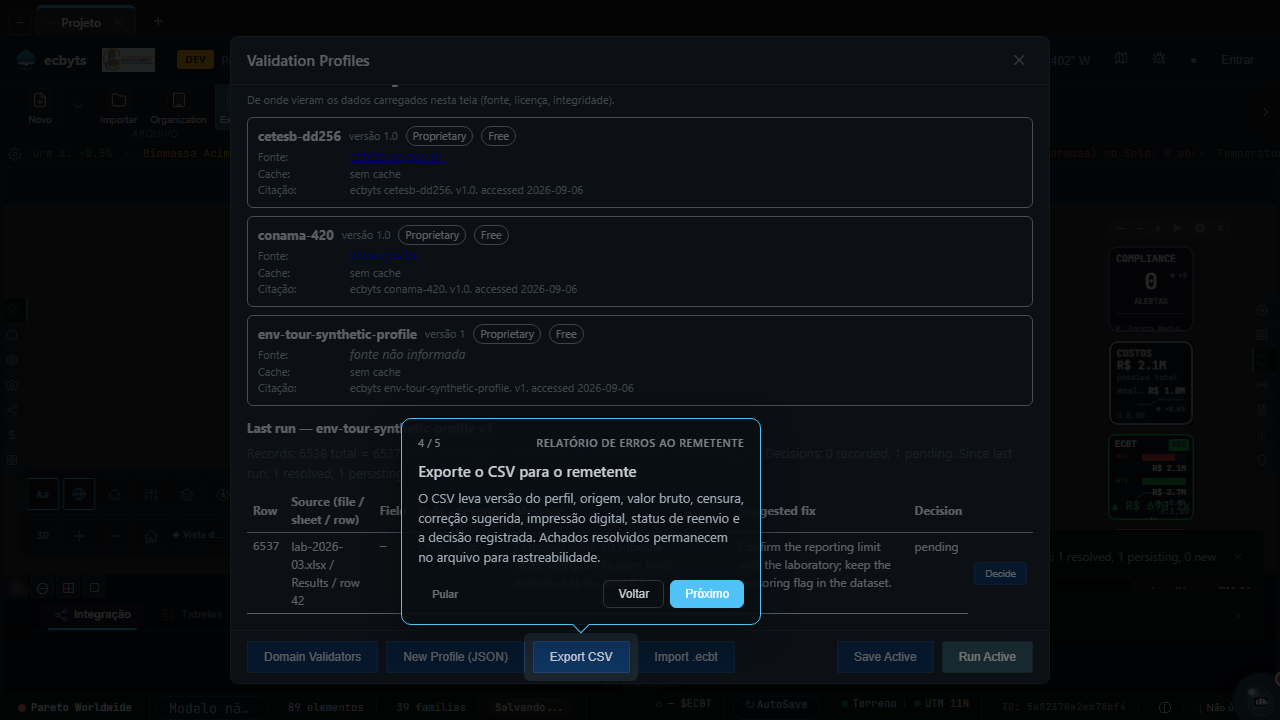Click the Proprietary badge of env-tour-synthetic-profile

507,334
